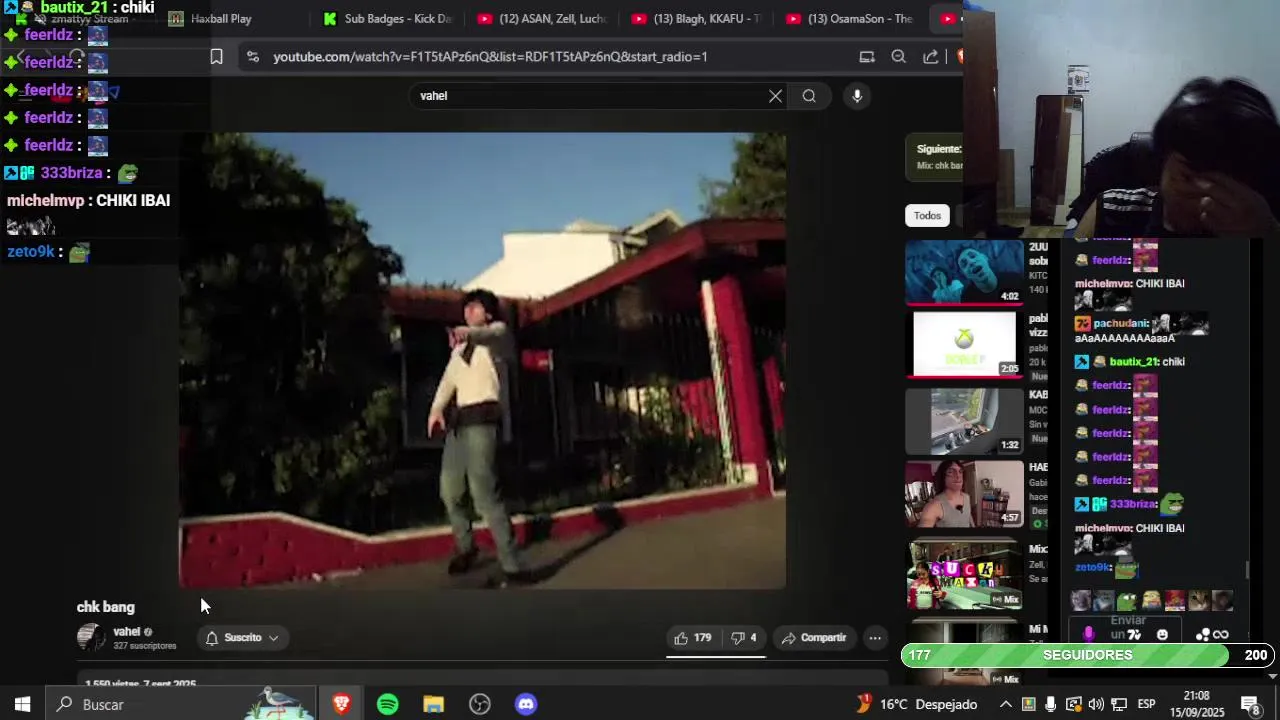Share this page from the address bar
The image size is (1280, 720).
(x=930, y=57)
